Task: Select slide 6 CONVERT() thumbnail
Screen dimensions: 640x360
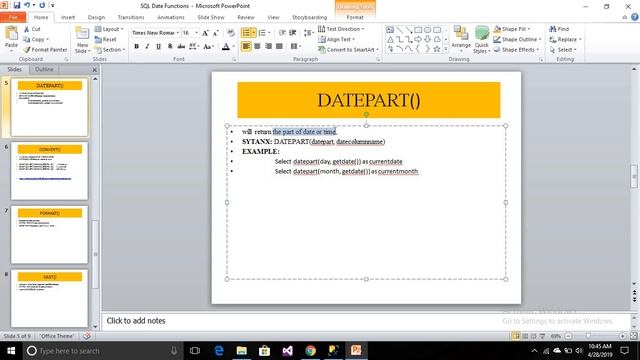Action: (x=49, y=171)
